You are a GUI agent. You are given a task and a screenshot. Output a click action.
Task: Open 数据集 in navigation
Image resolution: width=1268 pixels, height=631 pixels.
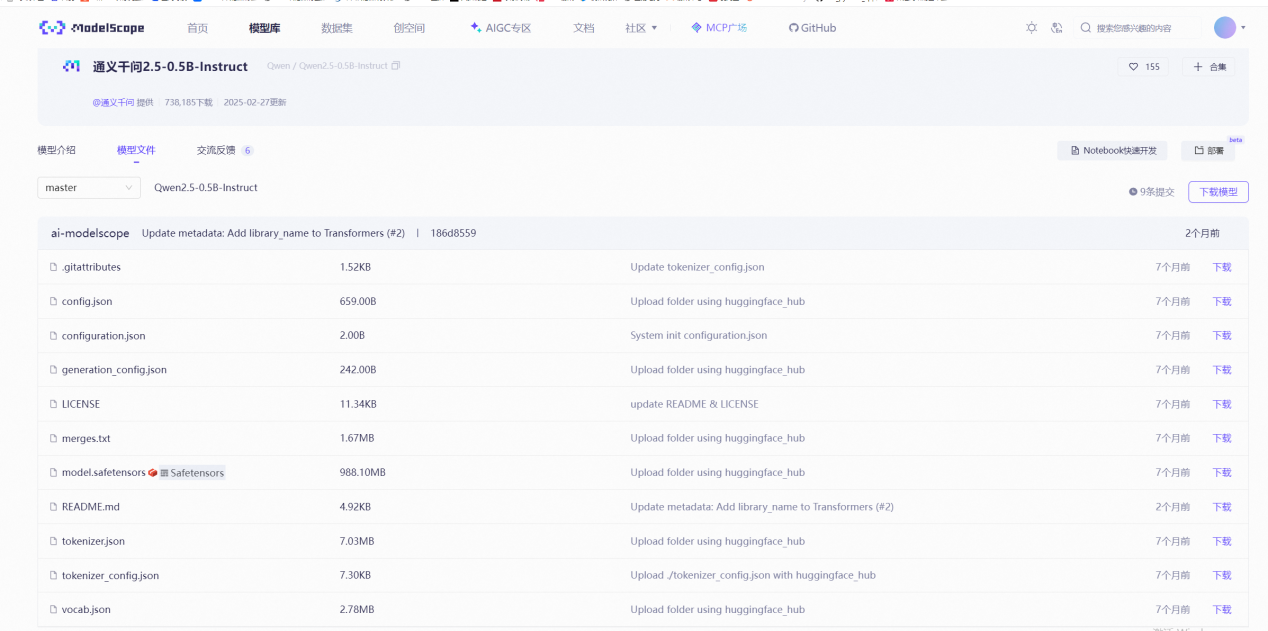[337, 28]
